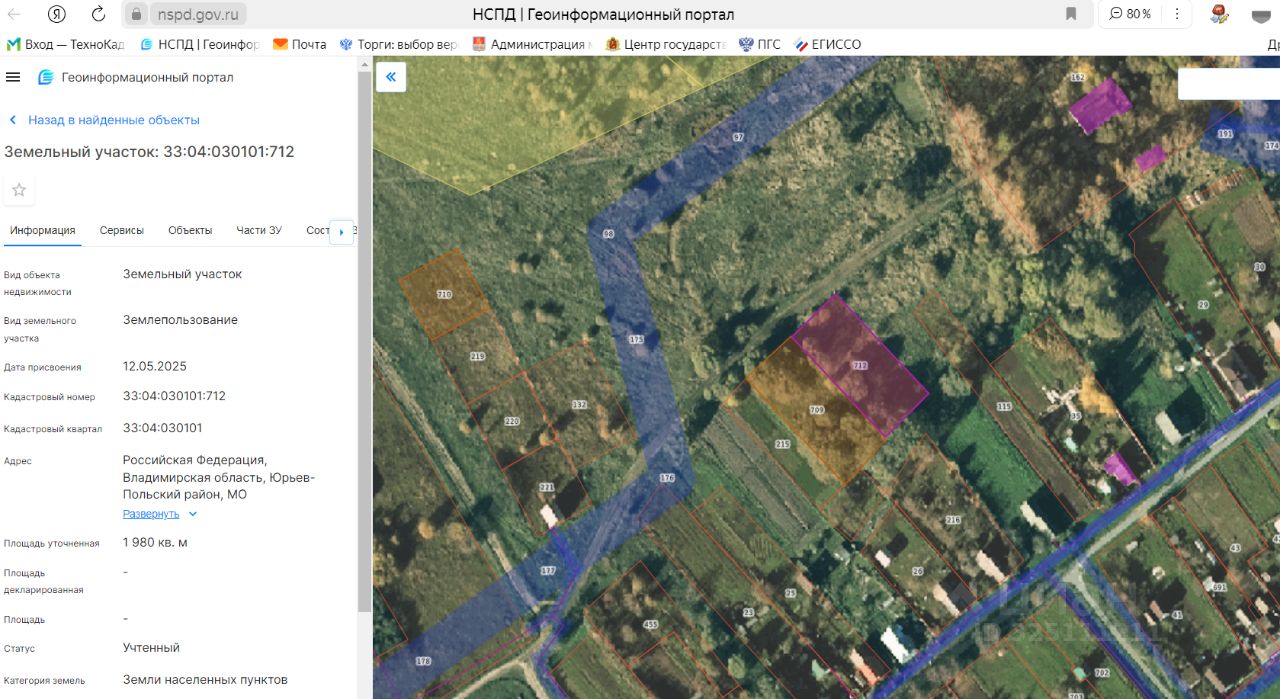The height and width of the screenshot is (699, 1280).
Task: Open the ЕГИССО bookmark
Action: point(828,44)
